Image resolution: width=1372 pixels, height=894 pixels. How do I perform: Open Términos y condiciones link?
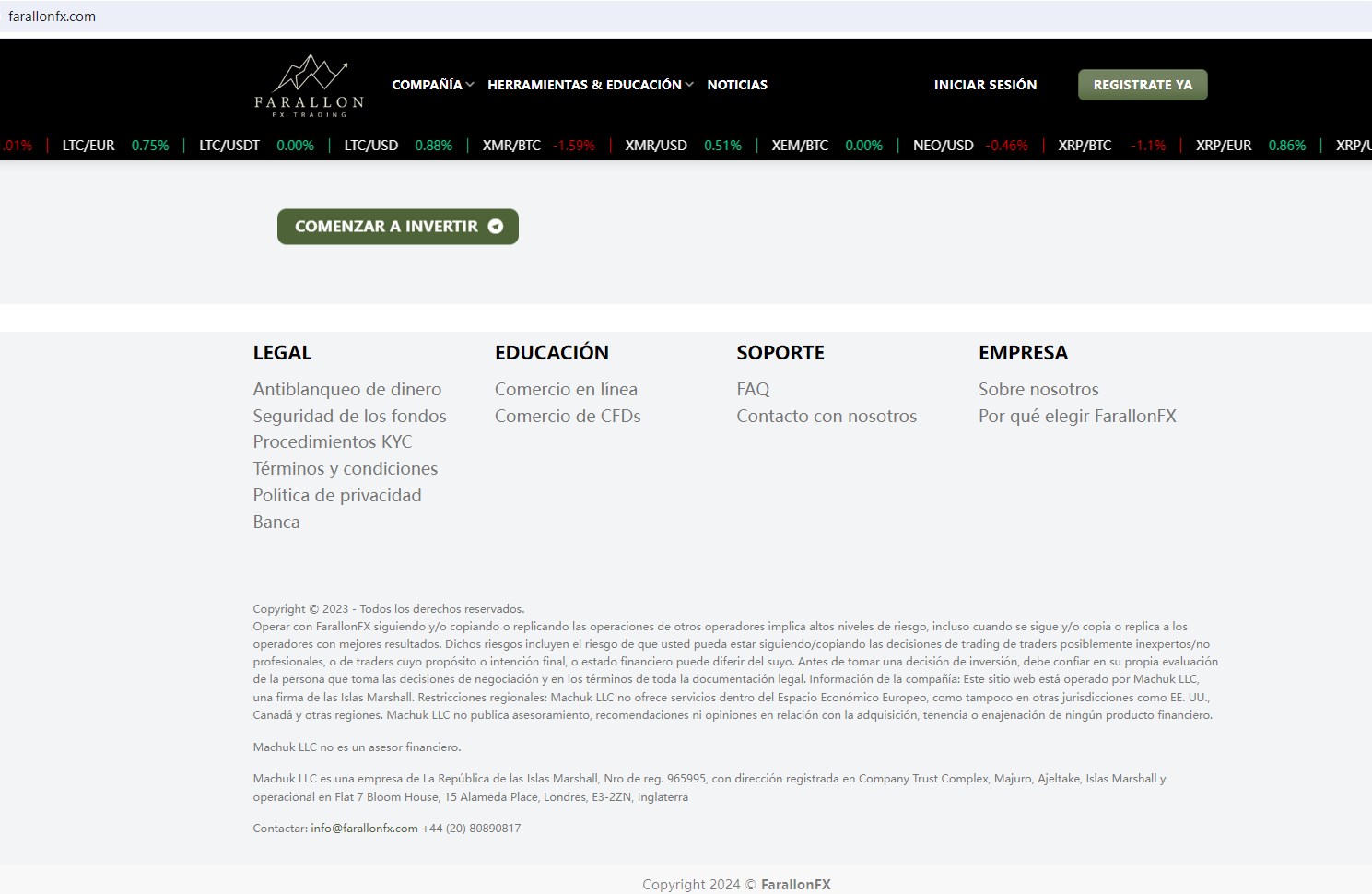click(x=346, y=468)
